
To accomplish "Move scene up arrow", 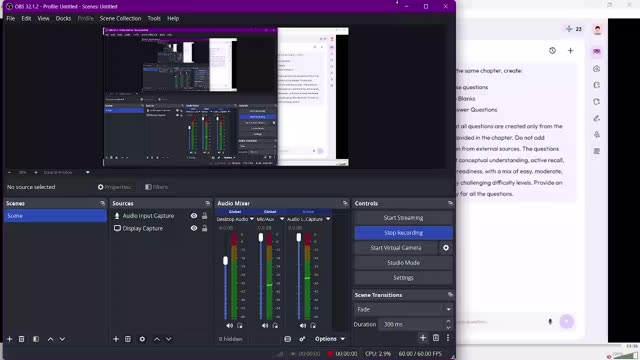I will (51, 339).
